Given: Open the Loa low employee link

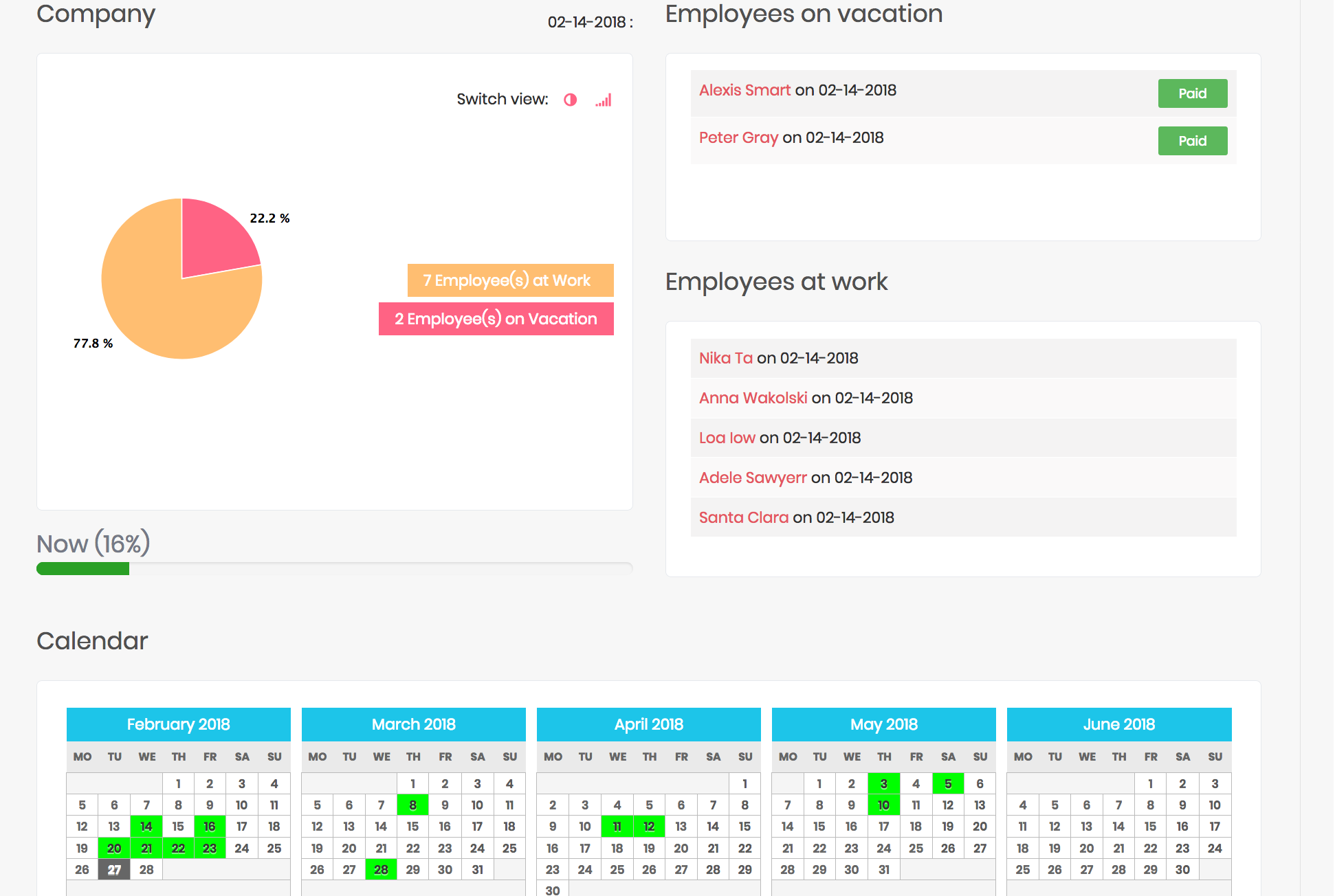Looking at the screenshot, I should (x=727, y=438).
